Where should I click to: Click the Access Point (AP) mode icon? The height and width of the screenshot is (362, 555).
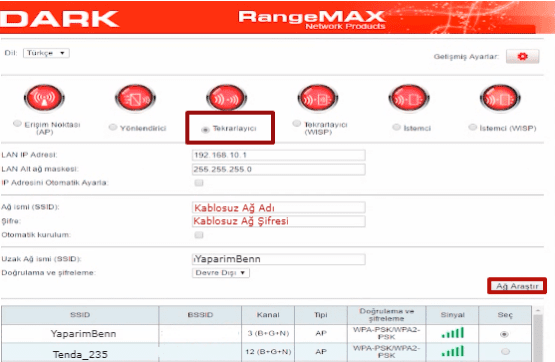point(44,98)
